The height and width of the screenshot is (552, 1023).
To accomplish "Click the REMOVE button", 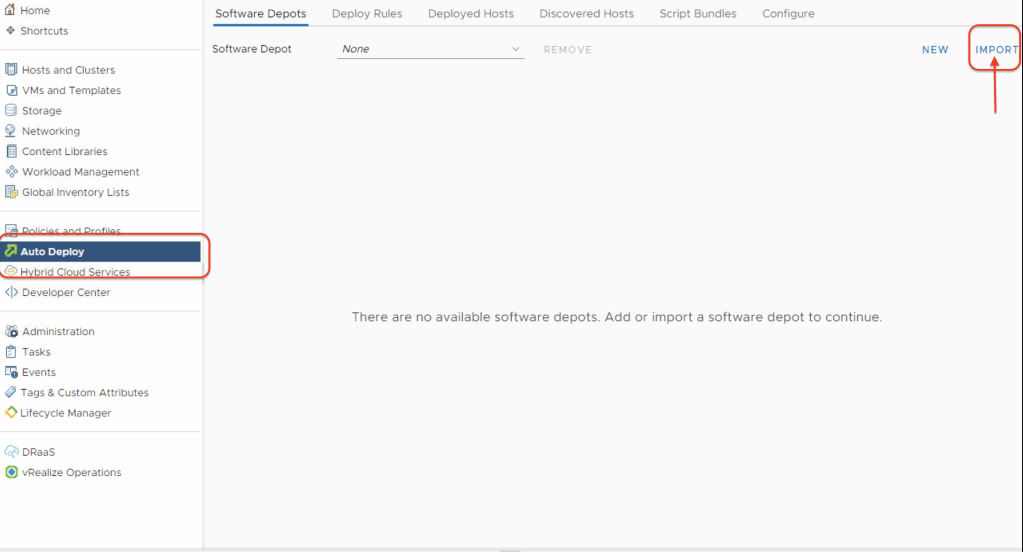I will [568, 50].
